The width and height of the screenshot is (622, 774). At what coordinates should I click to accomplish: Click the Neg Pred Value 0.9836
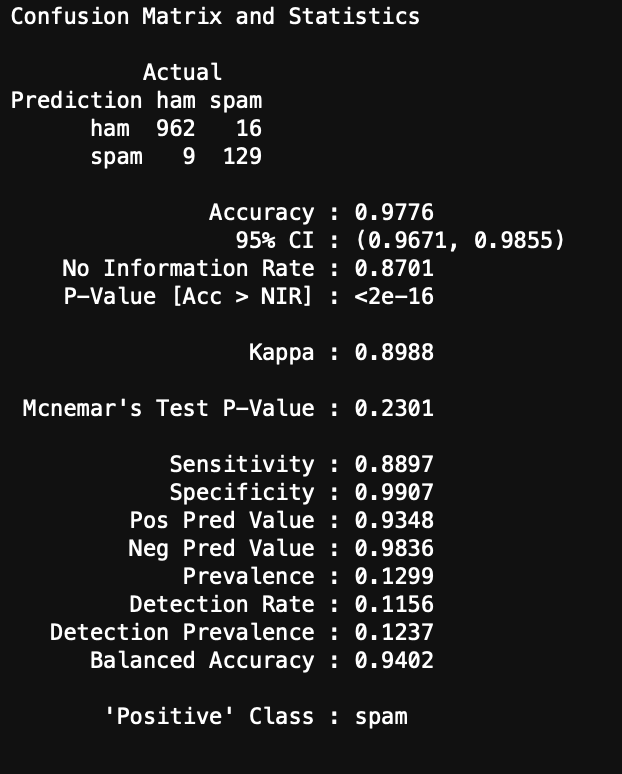[394, 548]
